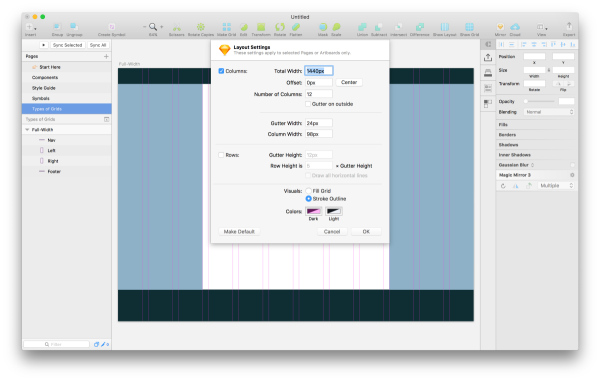600x381 pixels.
Task: Click the Intersect boolean icon
Action: coord(398,26)
